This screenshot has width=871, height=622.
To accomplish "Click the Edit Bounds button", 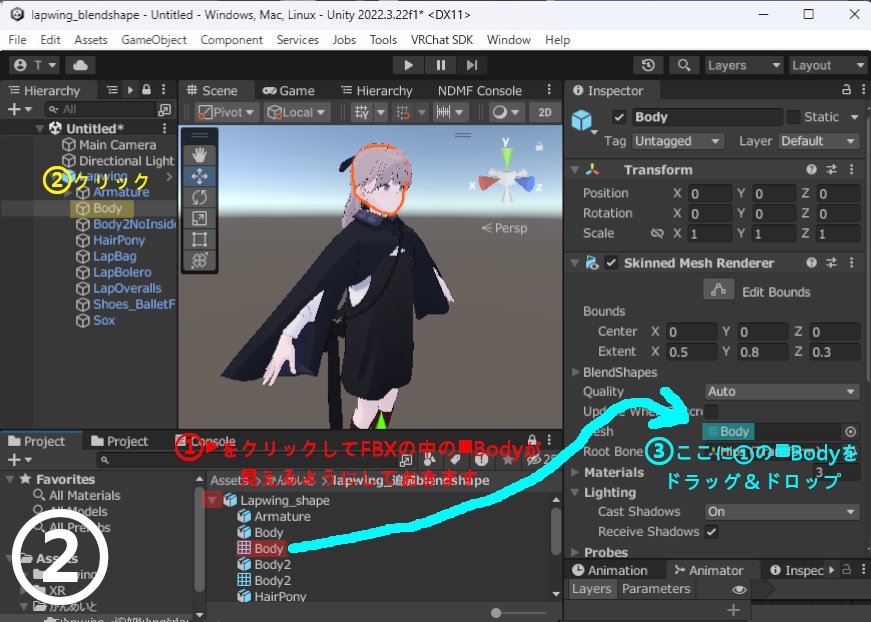I will (718, 290).
